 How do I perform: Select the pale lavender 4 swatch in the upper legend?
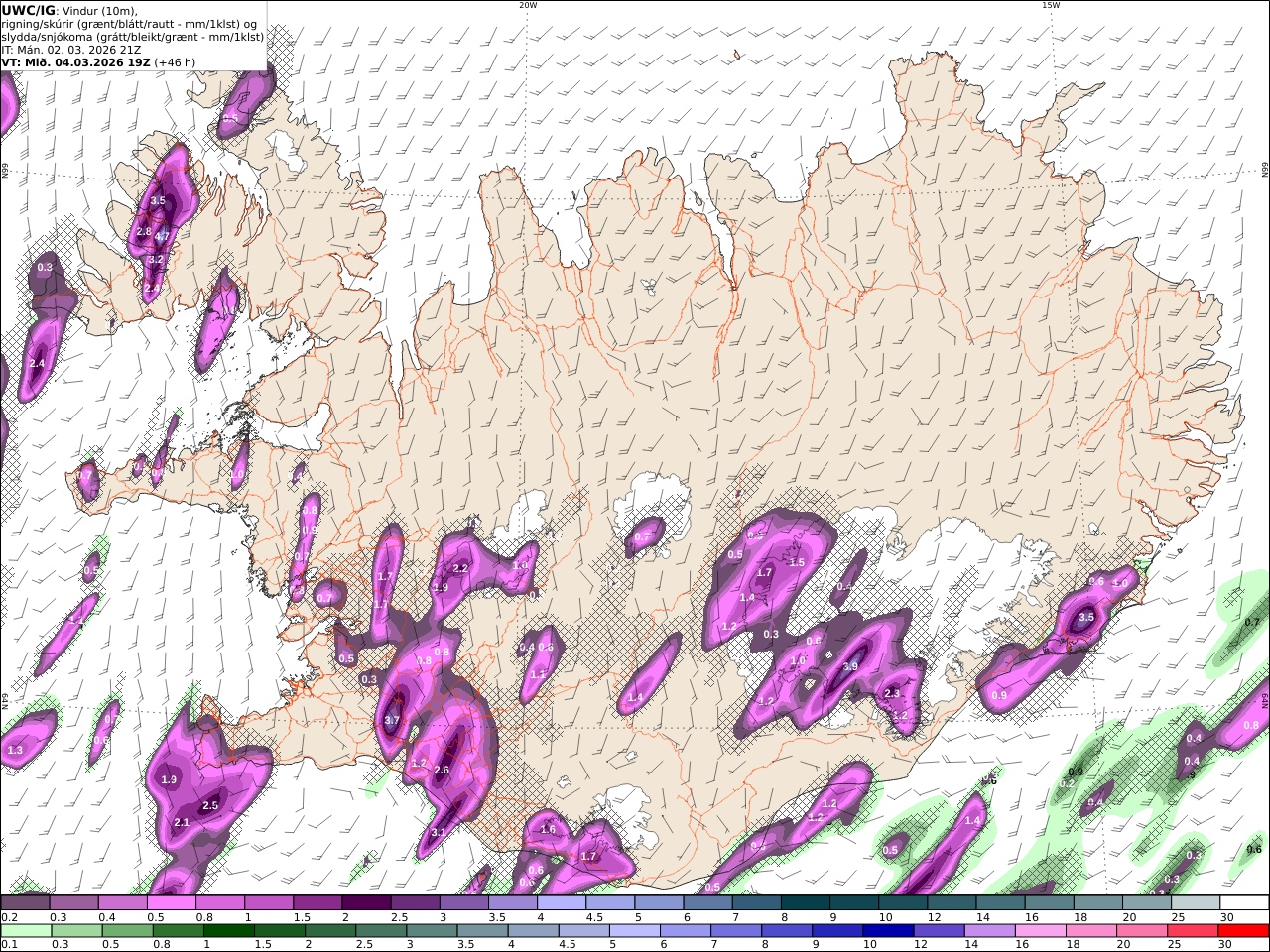coord(563,903)
